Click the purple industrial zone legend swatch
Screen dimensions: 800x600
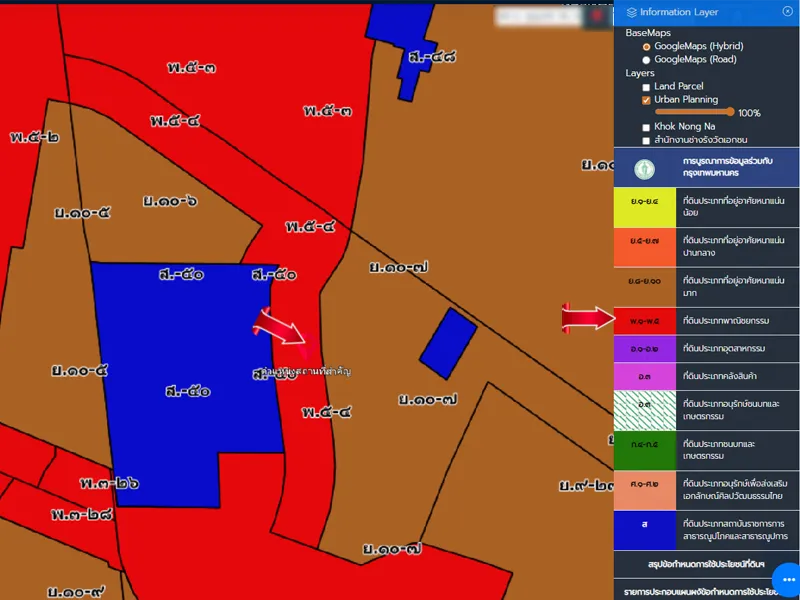(x=644, y=349)
